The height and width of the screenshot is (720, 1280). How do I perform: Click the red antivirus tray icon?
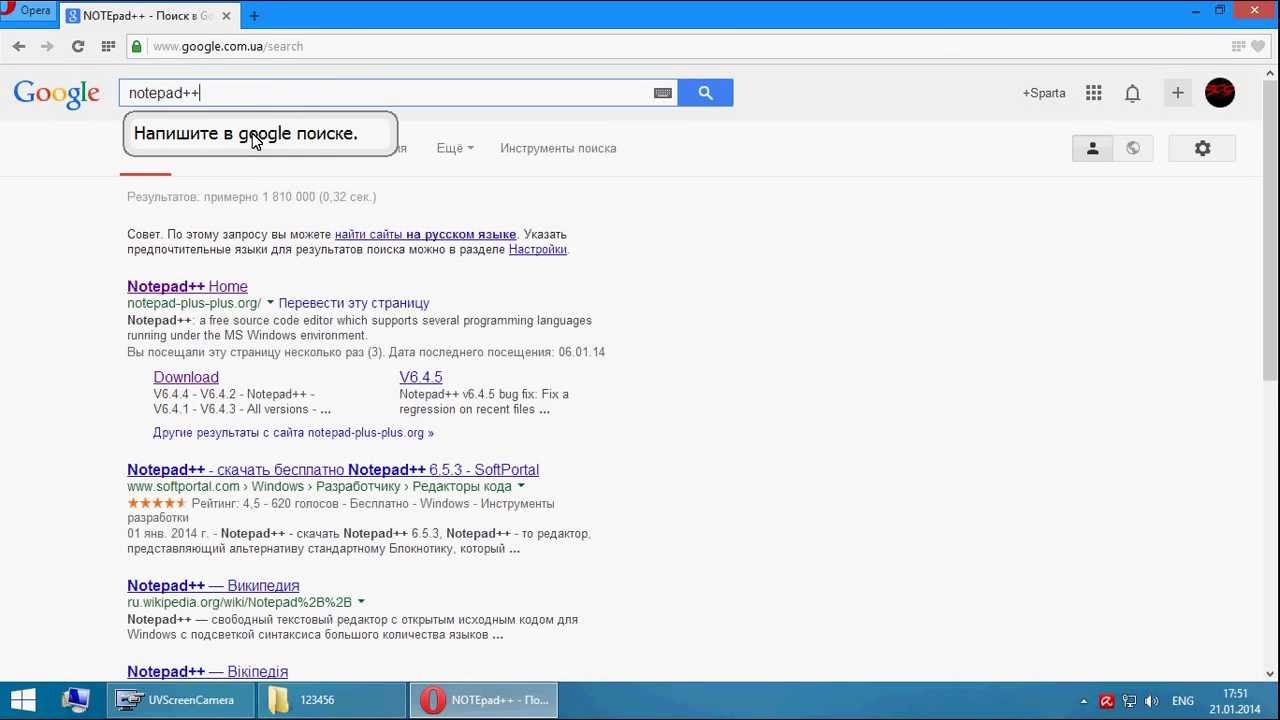(x=1107, y=701)
